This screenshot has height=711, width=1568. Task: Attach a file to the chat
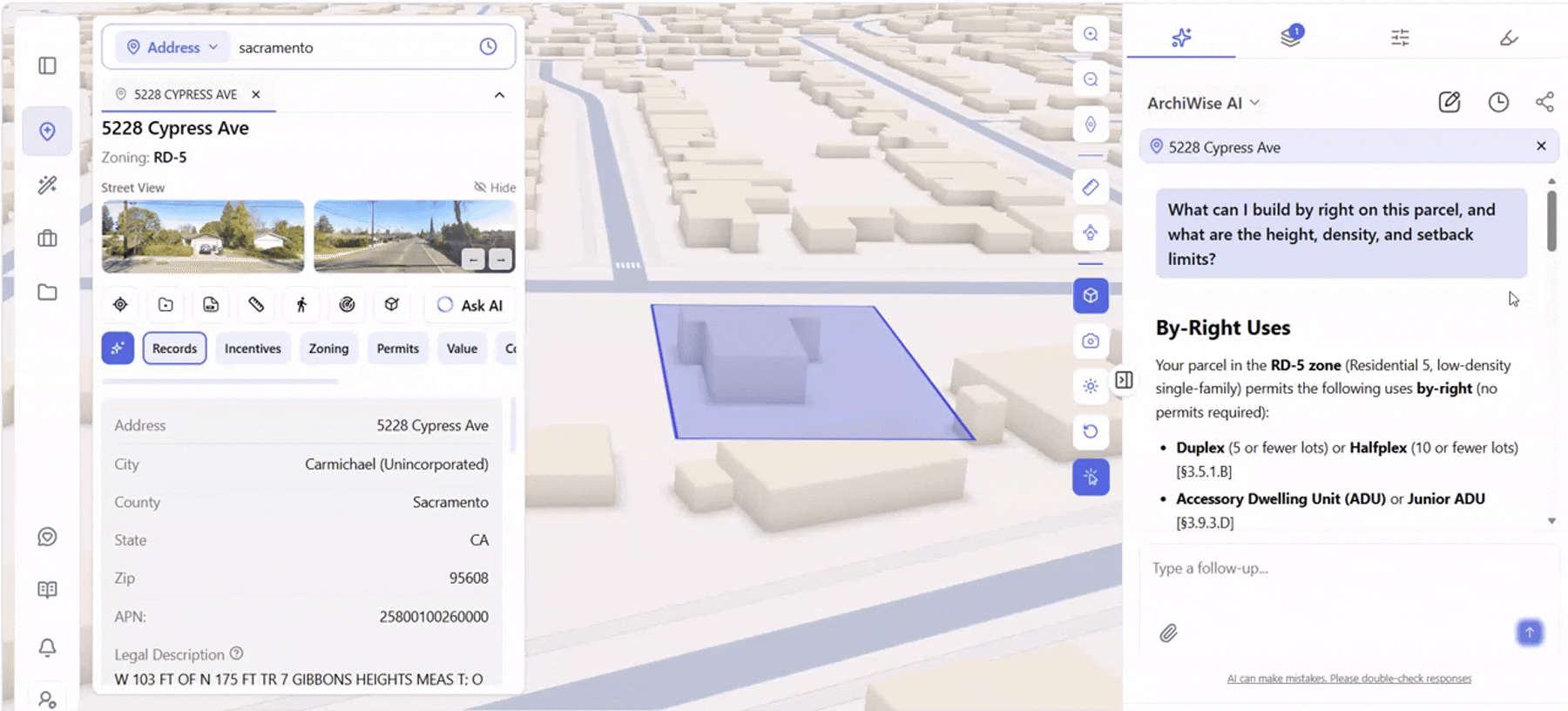point(1168,633)
